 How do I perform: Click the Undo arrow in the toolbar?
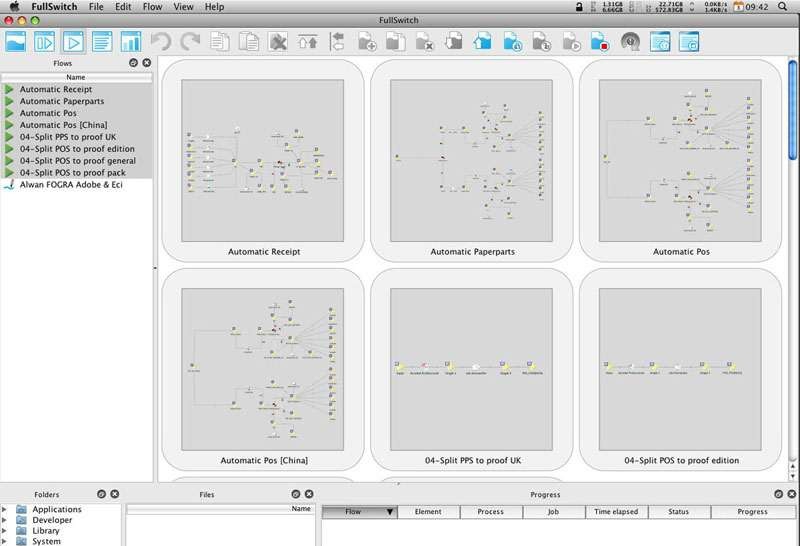(160, 42)
